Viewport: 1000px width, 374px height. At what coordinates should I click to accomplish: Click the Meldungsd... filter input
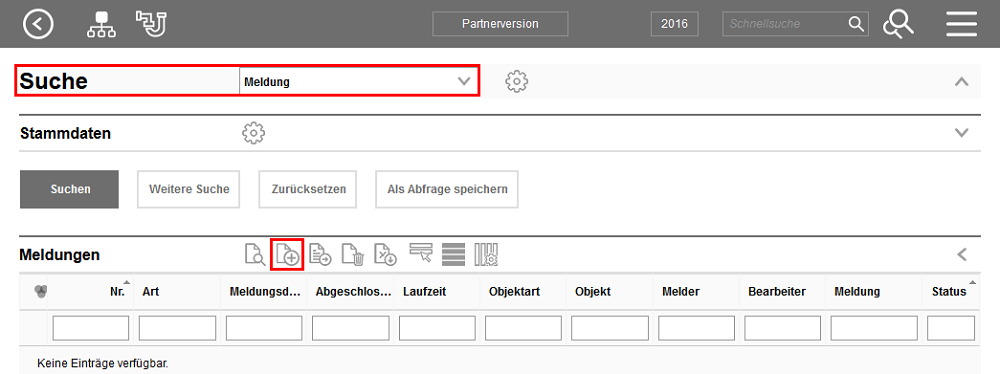pyautogui.click(x=264, y=328)
